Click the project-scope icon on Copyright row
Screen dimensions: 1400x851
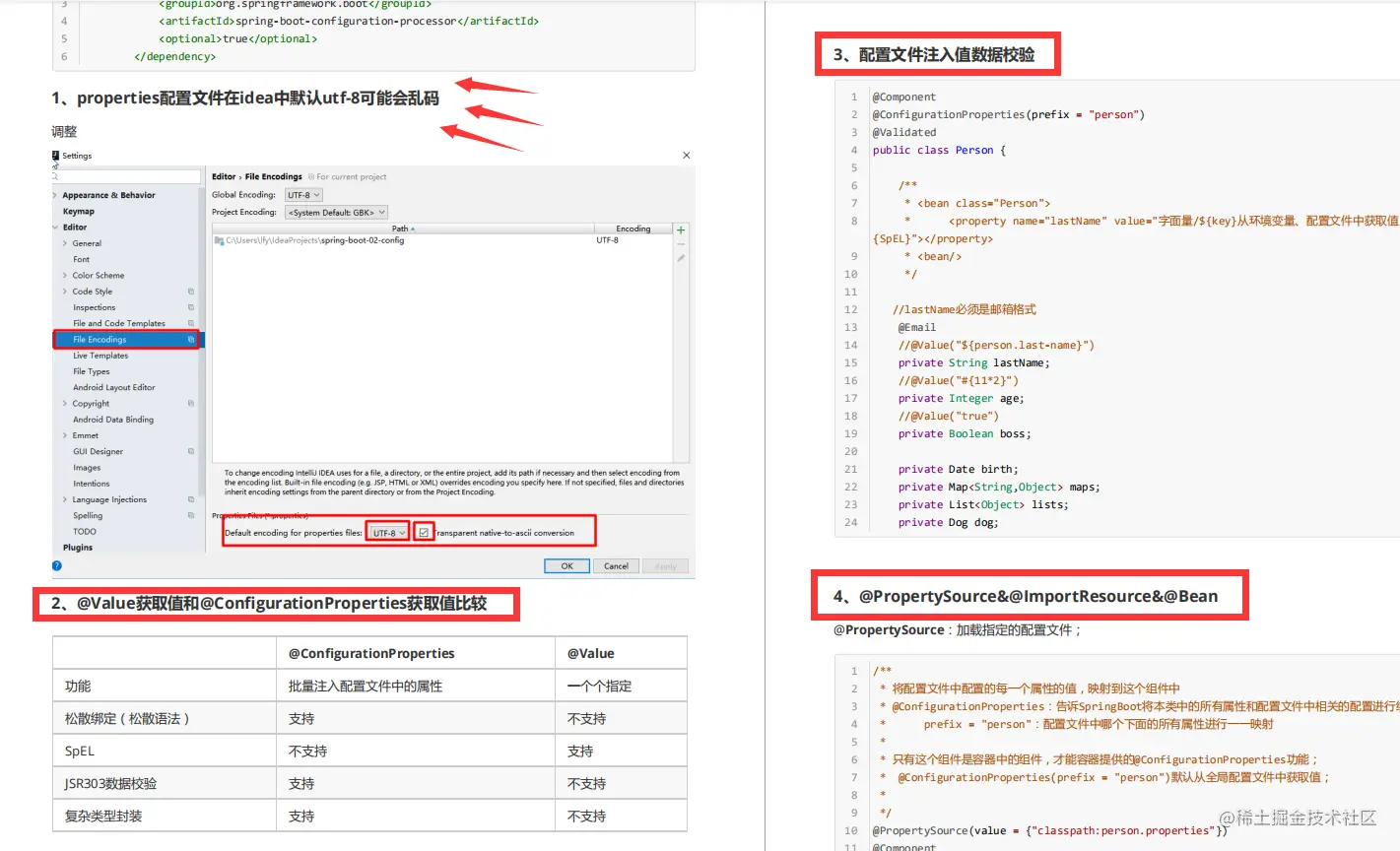[x=191, y=404]
